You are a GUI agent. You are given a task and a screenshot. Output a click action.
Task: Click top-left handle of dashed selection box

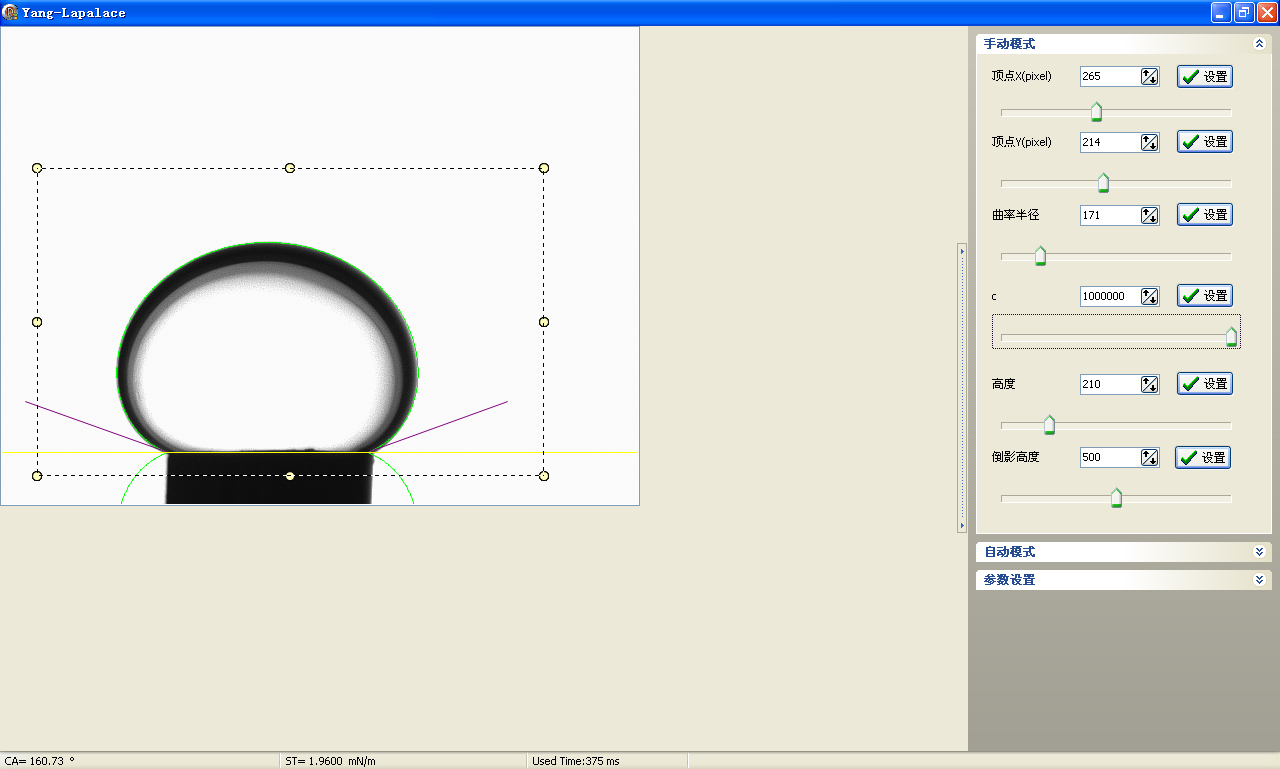pos(37,168)
